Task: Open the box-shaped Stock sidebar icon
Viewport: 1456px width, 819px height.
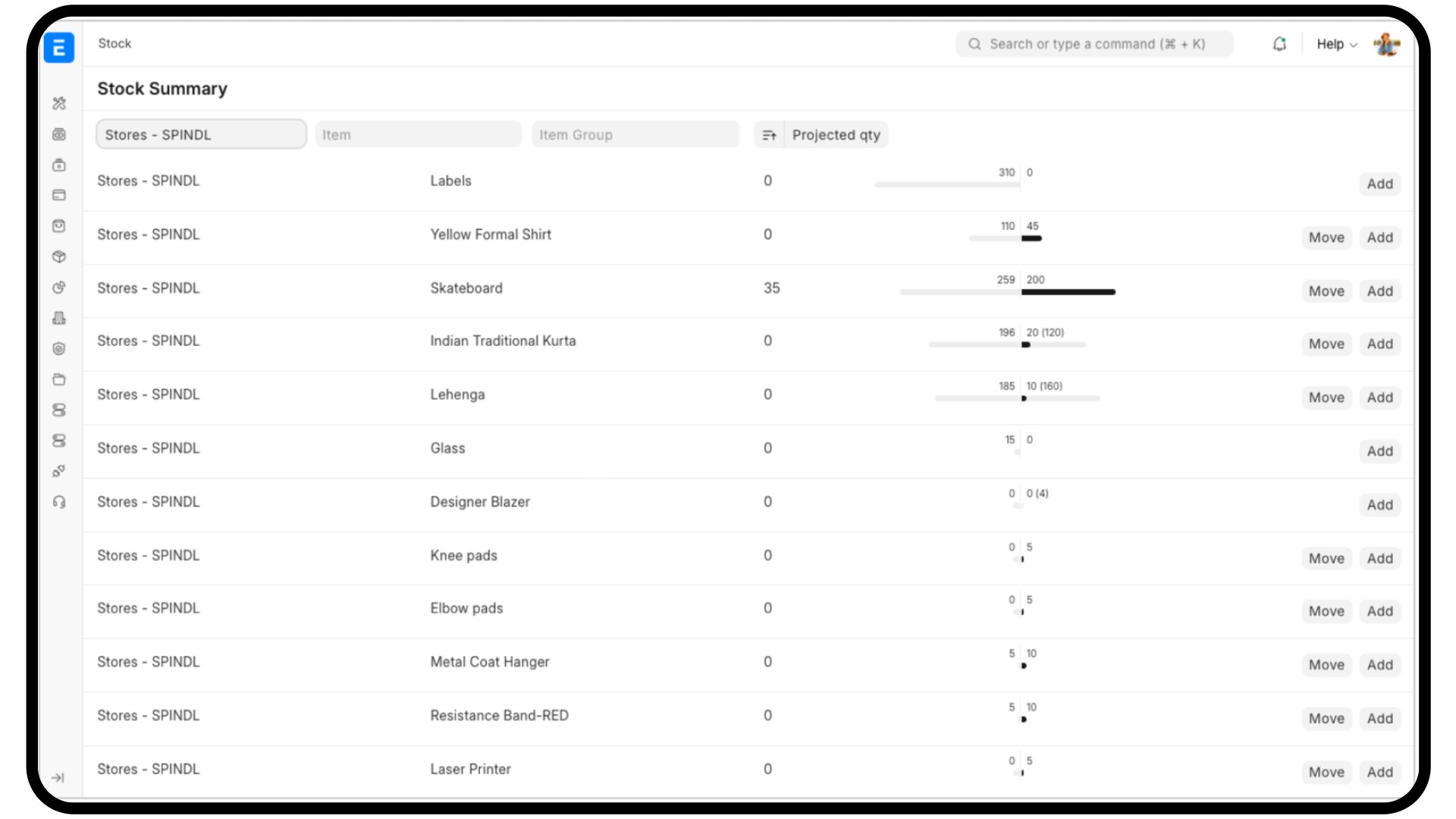Action: 59,257
